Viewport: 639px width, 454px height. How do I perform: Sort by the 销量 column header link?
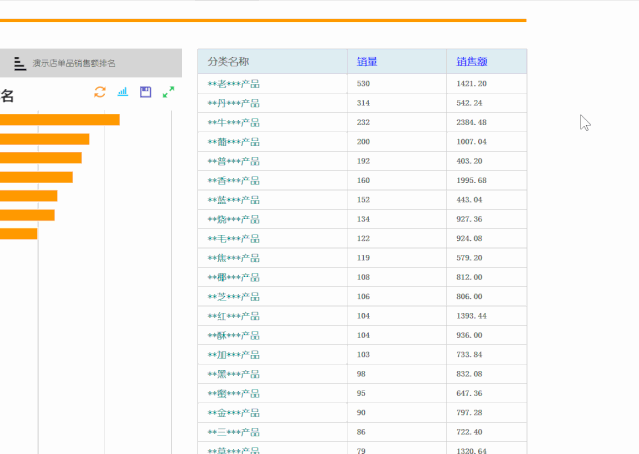coord(367,62)
